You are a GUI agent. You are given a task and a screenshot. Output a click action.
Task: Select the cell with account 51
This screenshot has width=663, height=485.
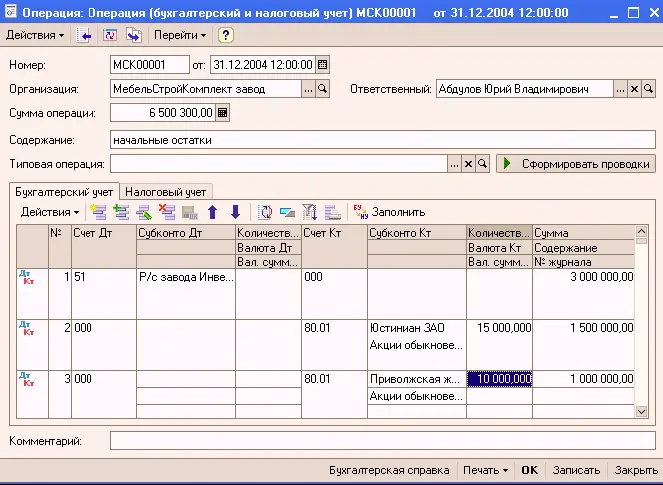point(104,293)
